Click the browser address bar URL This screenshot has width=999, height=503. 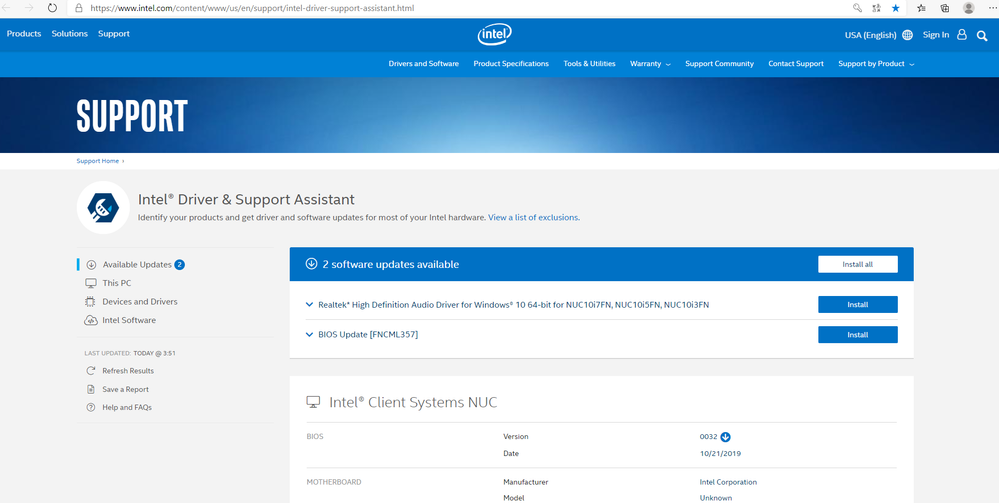click(250, 8)
